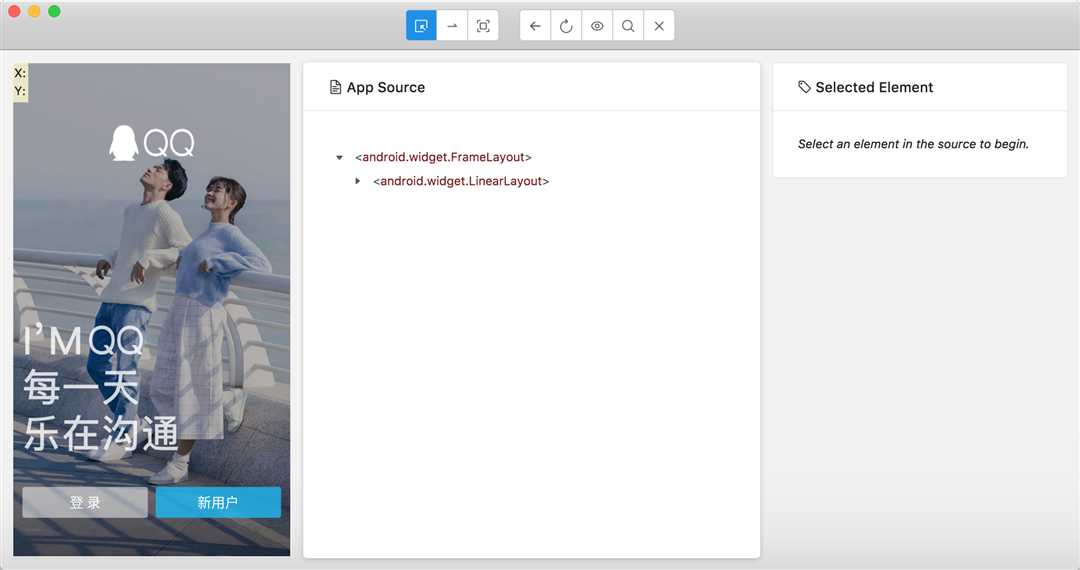
Task: Toggle the recording eye icon
Action: 597,26
